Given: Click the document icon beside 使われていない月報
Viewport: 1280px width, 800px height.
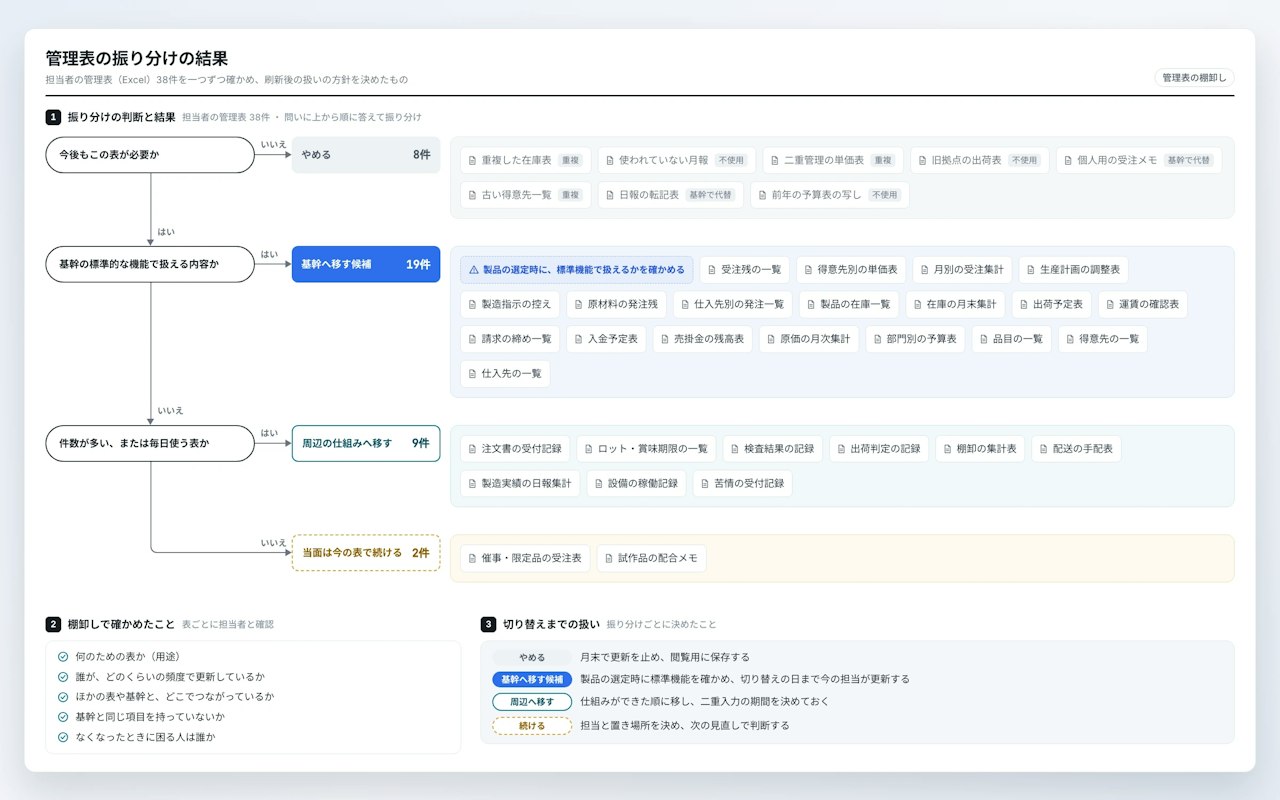Looking at the screenshot, I should pos(610,160).
